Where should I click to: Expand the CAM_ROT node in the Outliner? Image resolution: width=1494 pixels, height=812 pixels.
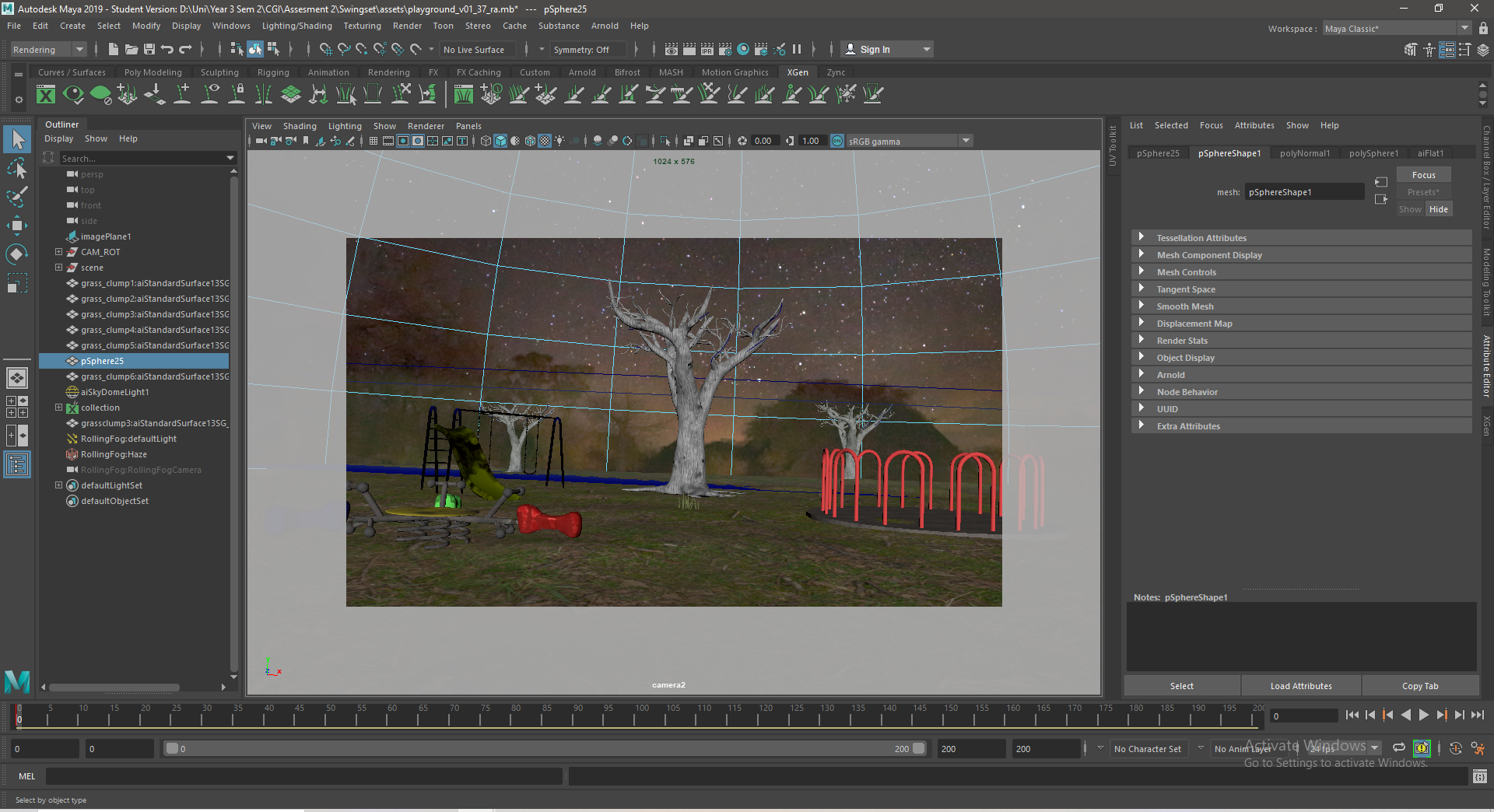pos(58,252)
